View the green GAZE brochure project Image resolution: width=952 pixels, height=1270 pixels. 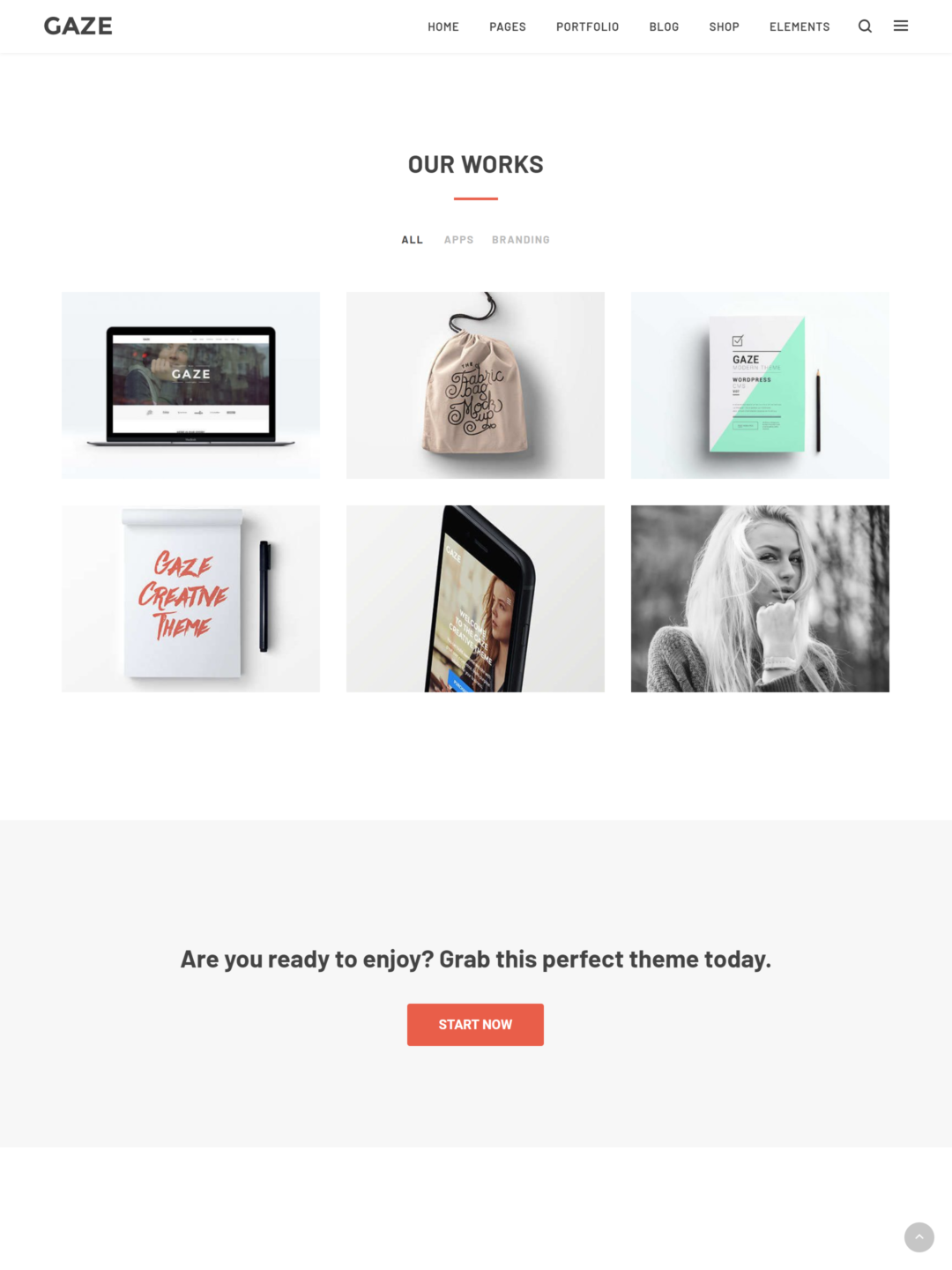click(760, 385)
